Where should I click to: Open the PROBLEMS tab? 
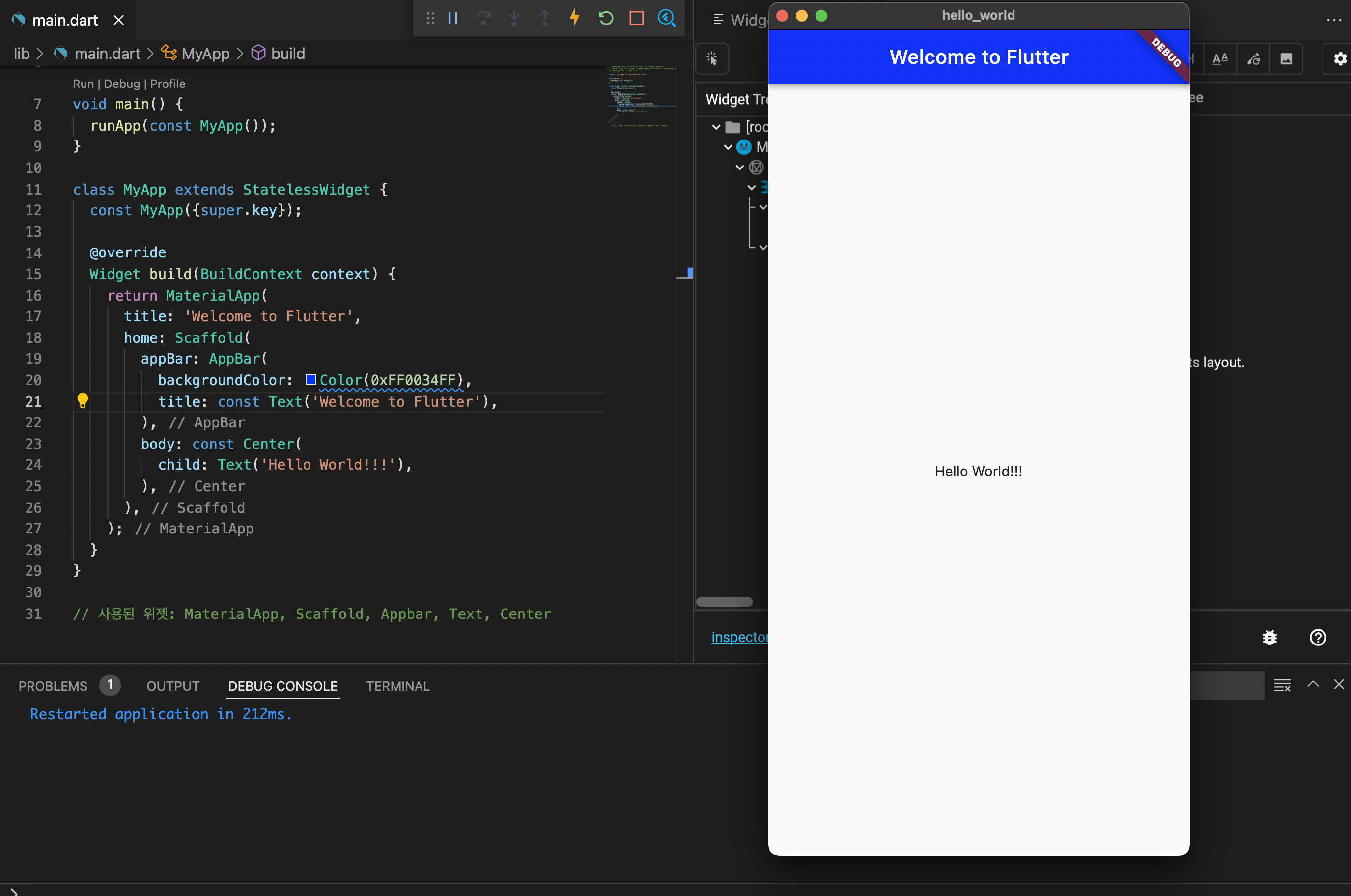53,686
